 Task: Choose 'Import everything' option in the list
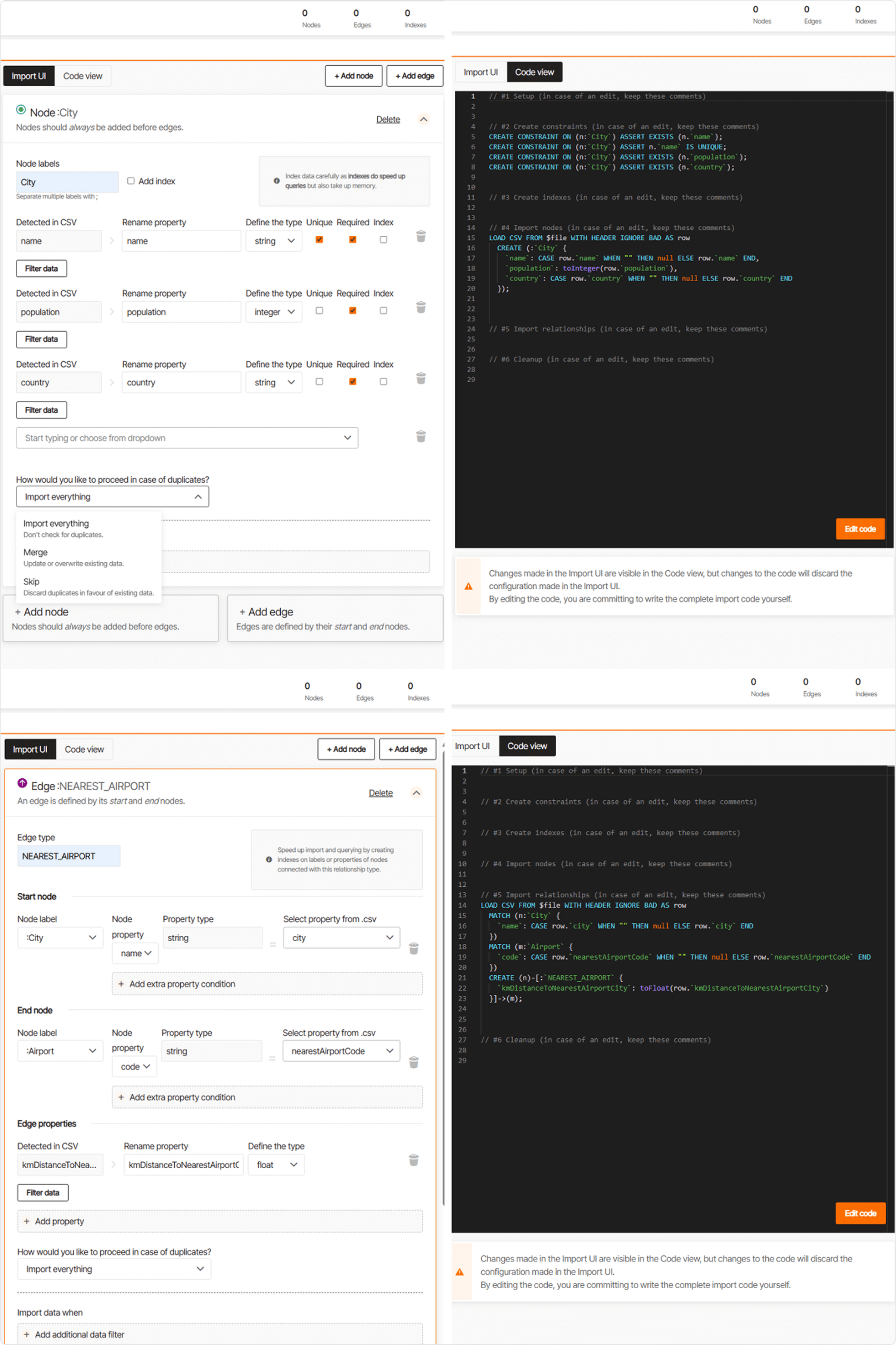tap(89, 528)
